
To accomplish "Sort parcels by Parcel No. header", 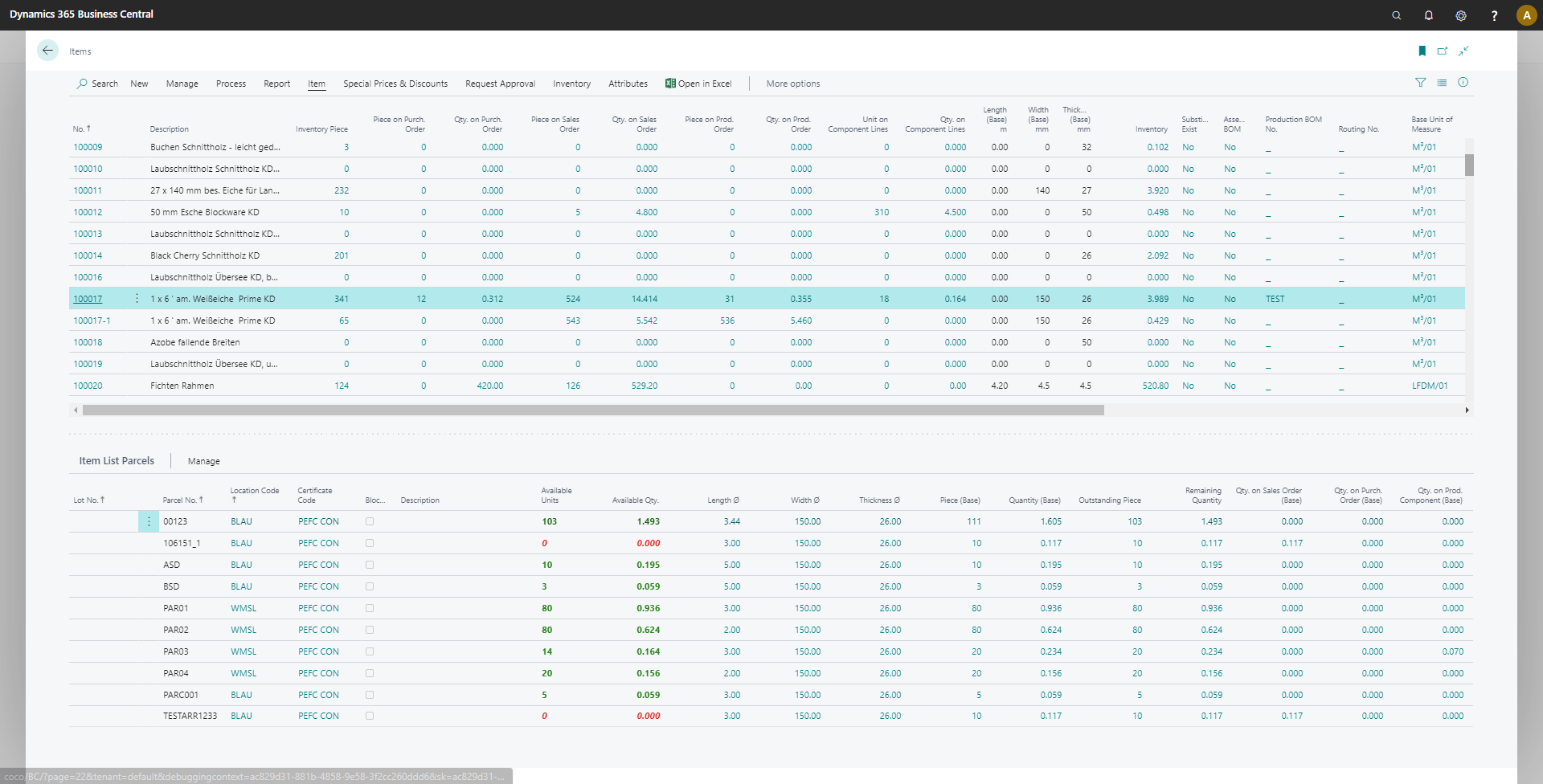I will [182, 500].
